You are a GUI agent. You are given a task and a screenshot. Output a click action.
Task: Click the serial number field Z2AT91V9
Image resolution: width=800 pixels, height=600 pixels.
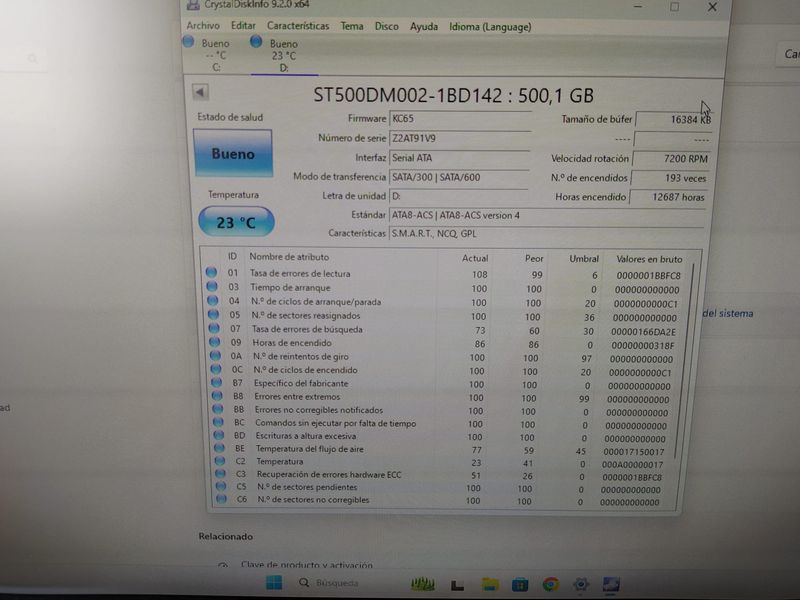(460, 138)
